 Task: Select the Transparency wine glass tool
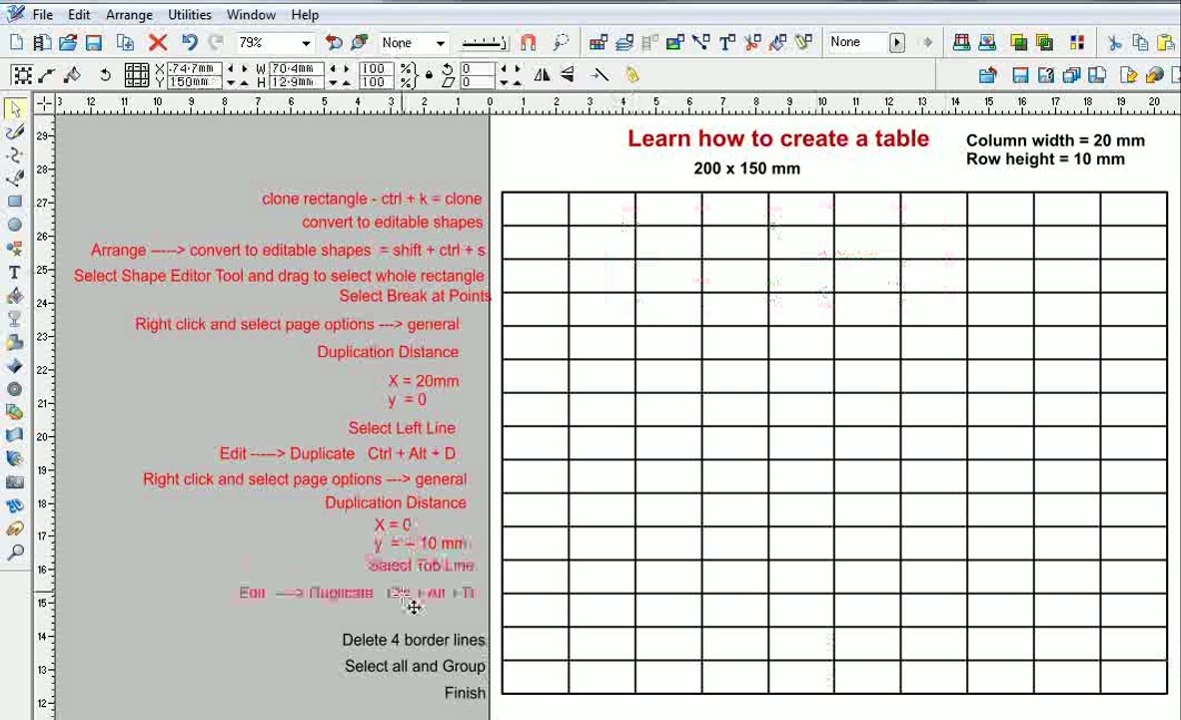14,319
